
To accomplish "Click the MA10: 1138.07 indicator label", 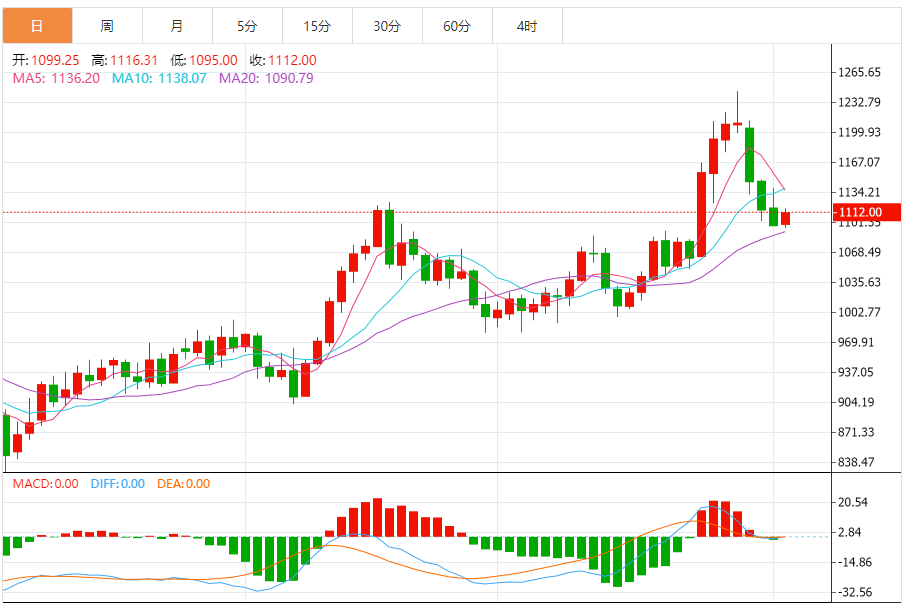I will [159, 78].
